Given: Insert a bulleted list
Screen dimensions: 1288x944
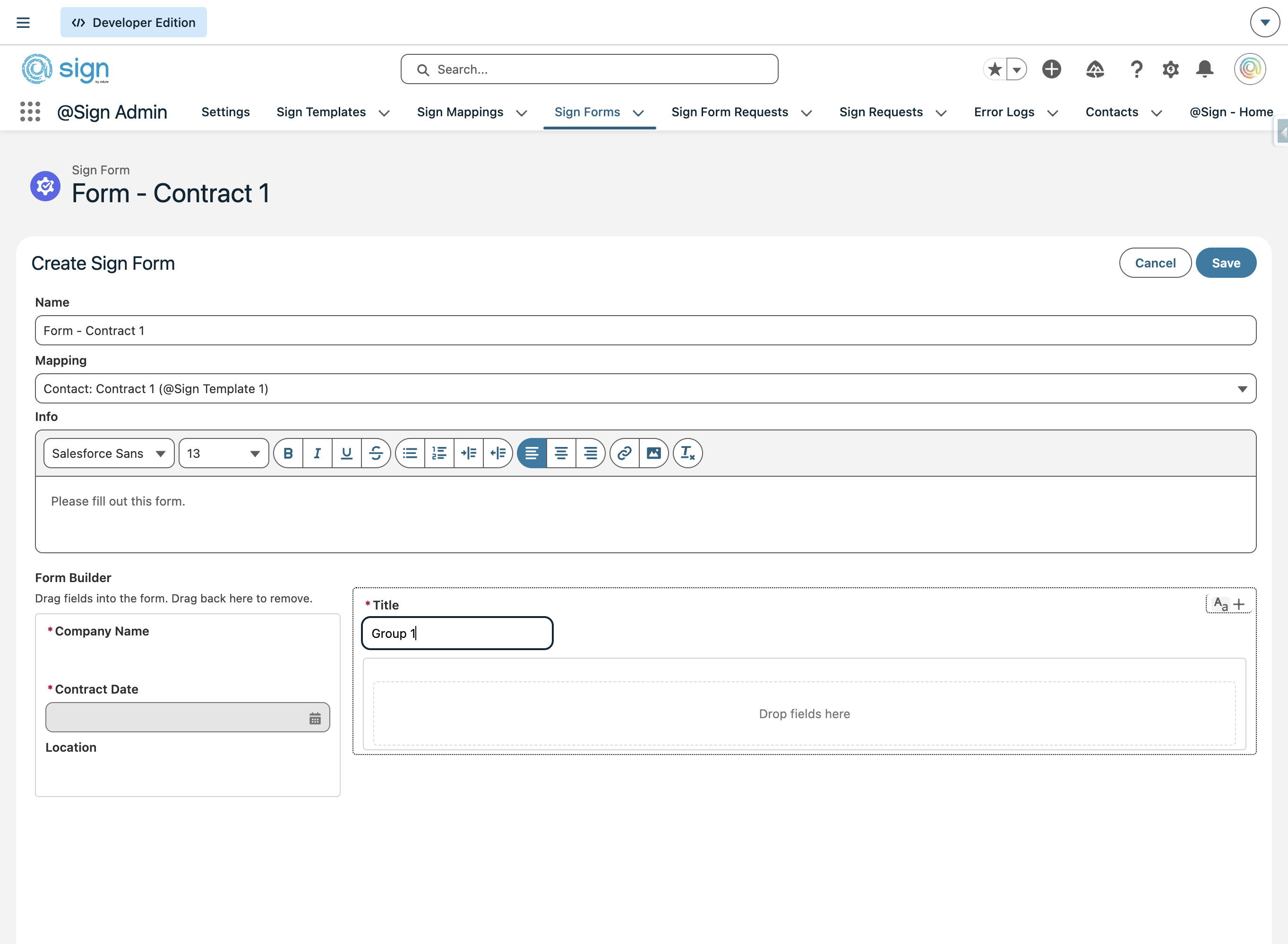Looking at the screenshot, I should click(410, 453).
